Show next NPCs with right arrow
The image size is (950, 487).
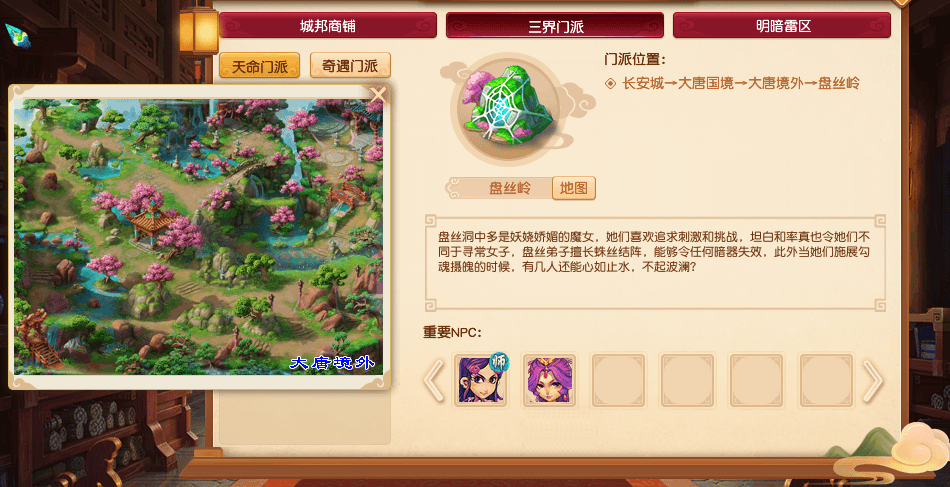coord(872,380)
